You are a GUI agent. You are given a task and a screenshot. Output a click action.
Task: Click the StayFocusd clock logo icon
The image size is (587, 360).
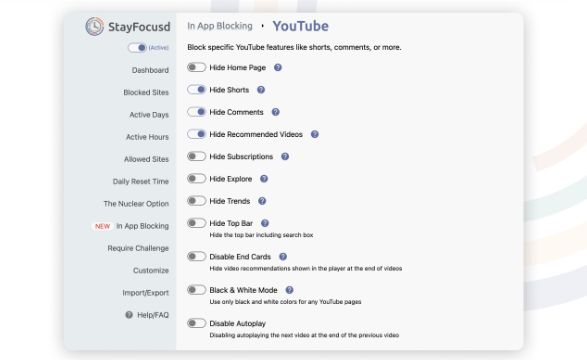(x=94, y=27)
